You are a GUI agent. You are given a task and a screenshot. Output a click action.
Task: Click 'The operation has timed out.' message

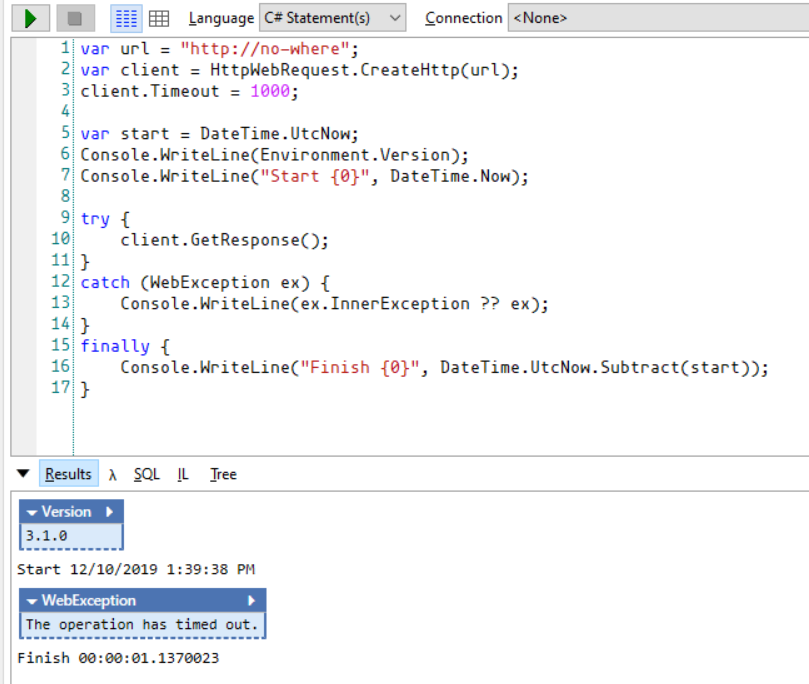[x=141, y=625]
